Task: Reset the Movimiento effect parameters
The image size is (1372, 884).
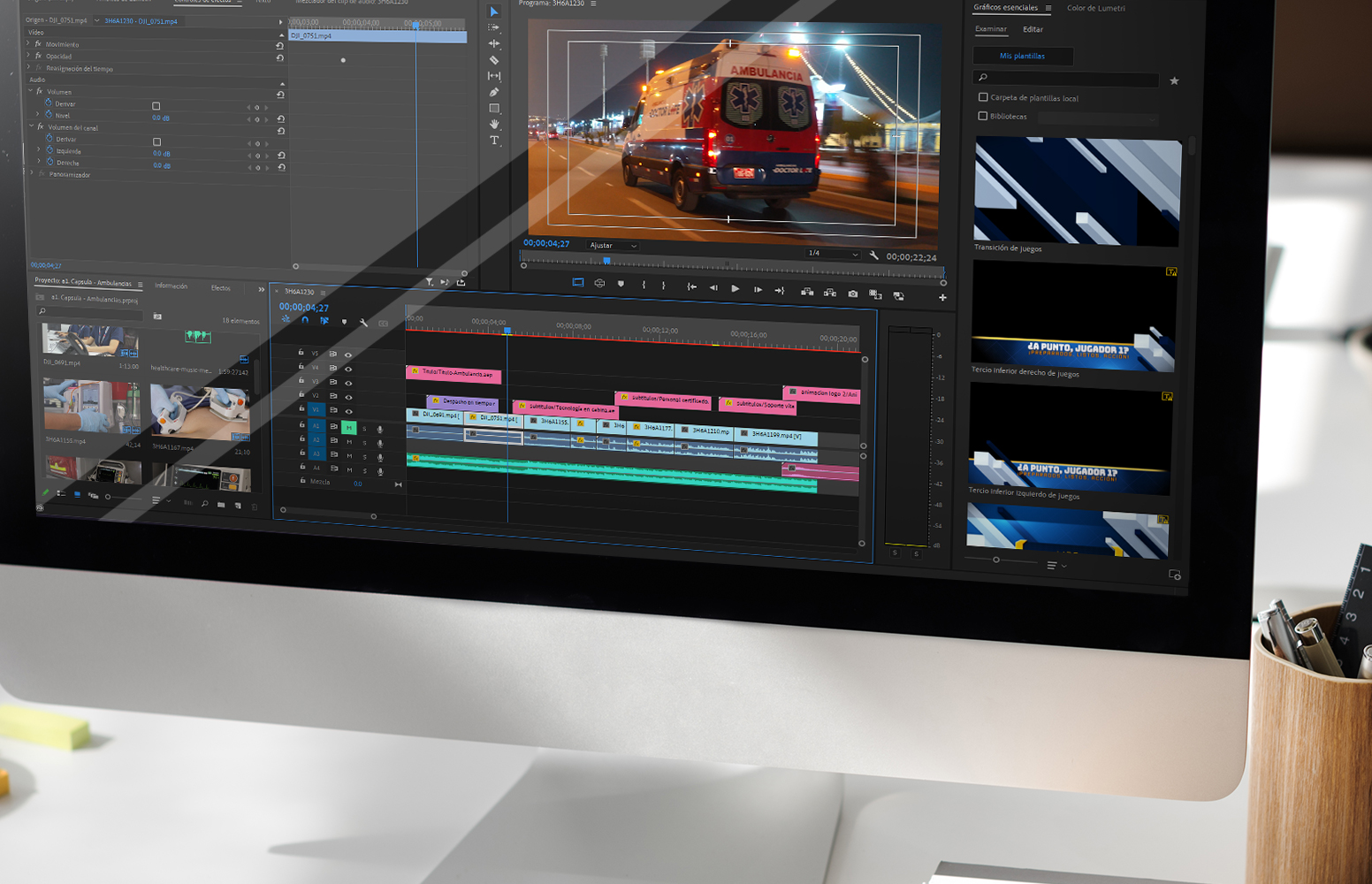Action: point(280,45)
